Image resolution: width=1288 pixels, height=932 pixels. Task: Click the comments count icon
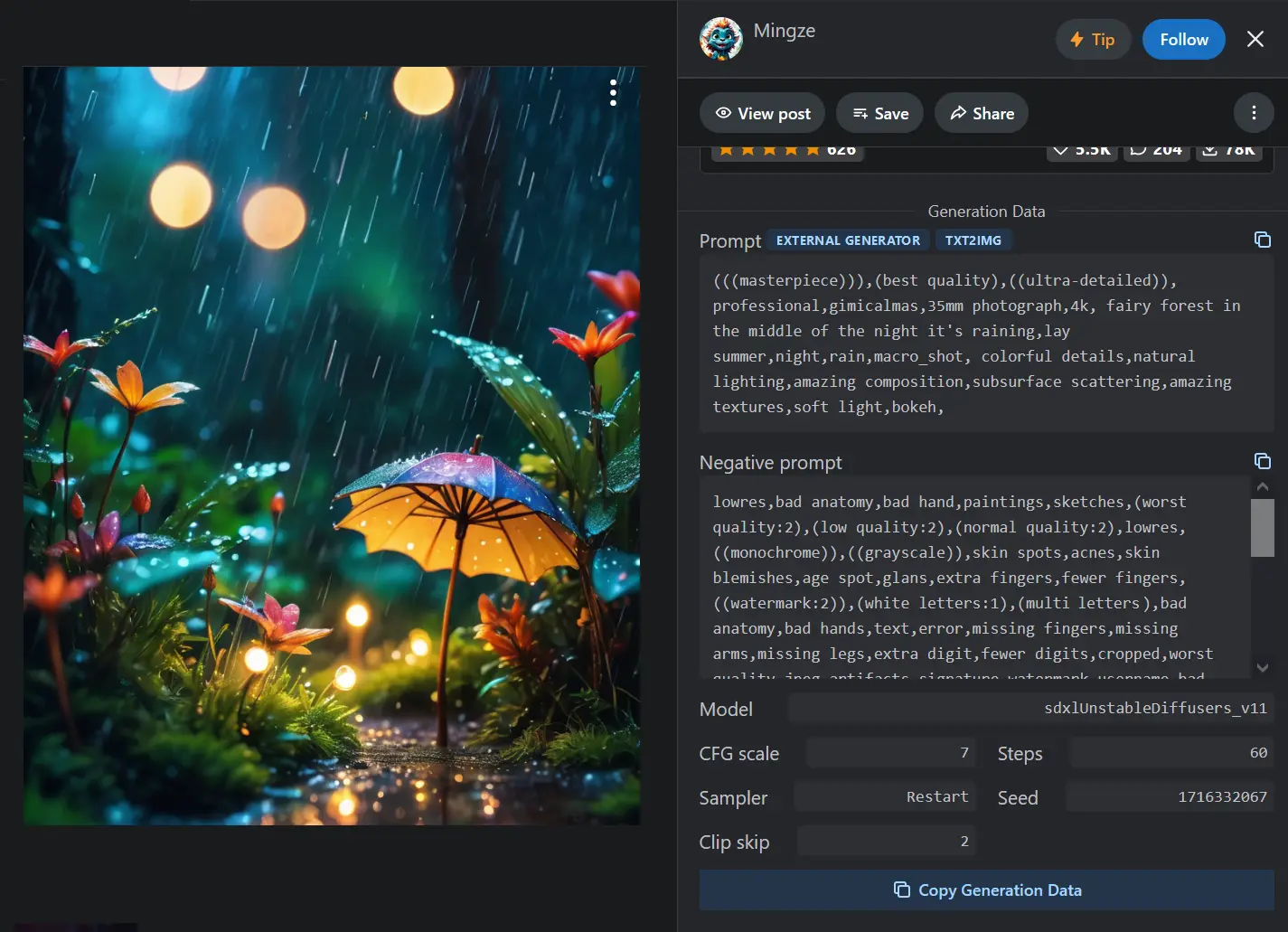coord(1156,151)
